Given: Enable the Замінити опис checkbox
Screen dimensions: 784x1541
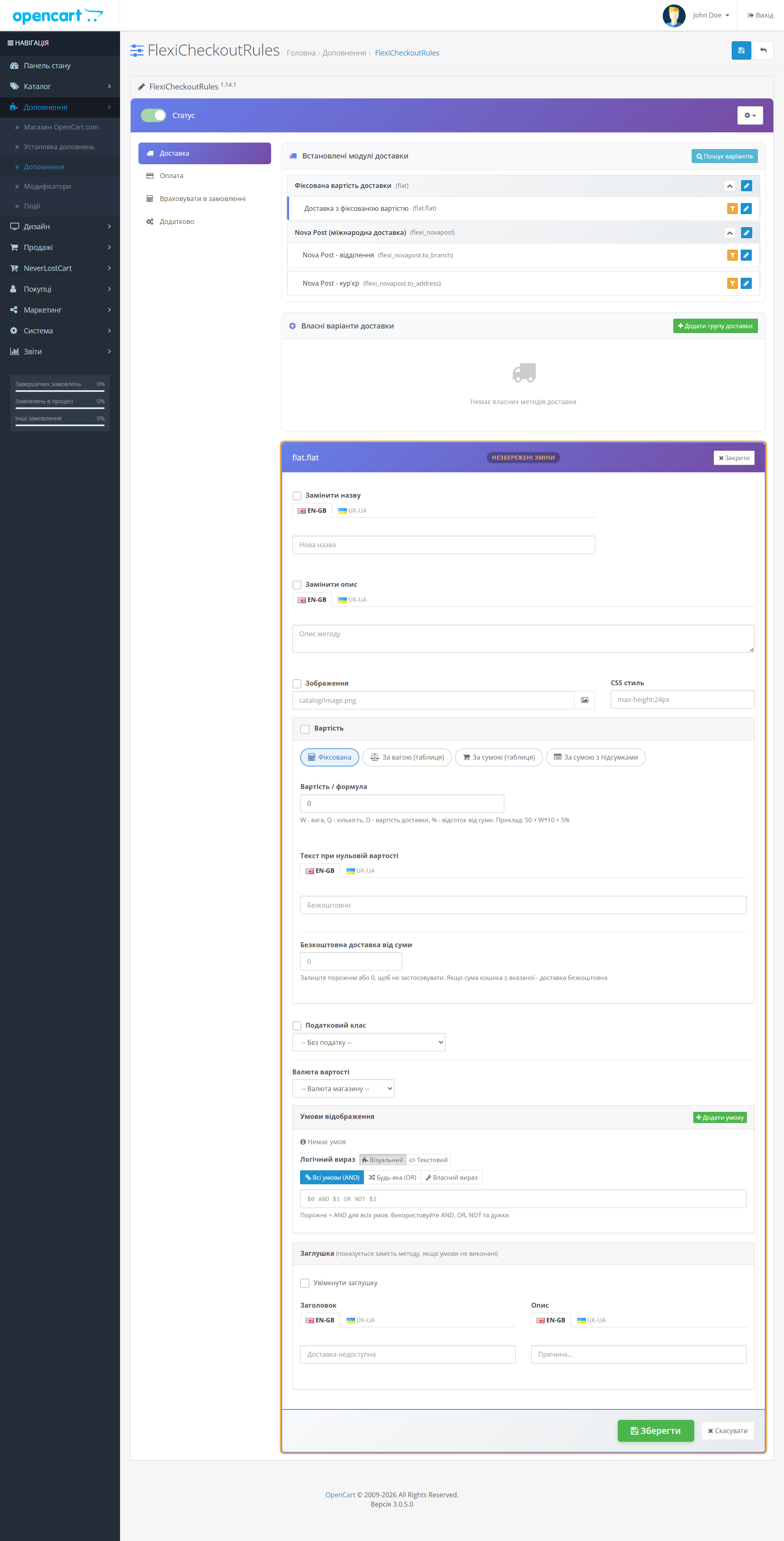Looking at the screenshot, I should tap(296, 585).
